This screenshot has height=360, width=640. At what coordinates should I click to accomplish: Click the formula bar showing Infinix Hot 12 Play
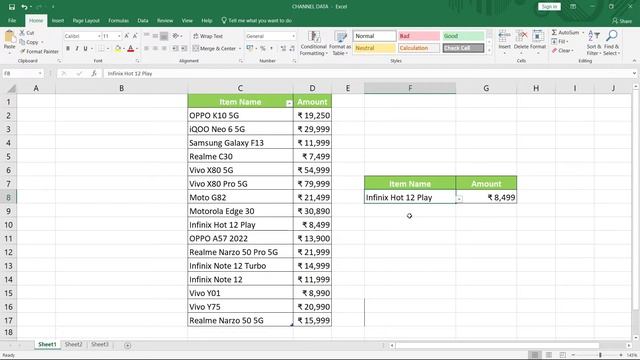tap(367, 73)
